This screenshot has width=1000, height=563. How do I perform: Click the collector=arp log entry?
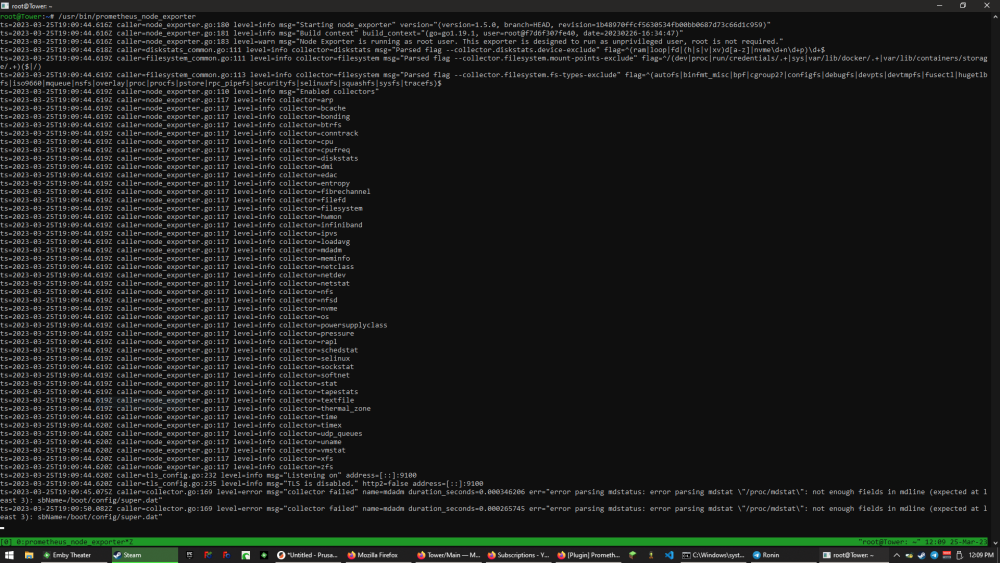(166, 100)
